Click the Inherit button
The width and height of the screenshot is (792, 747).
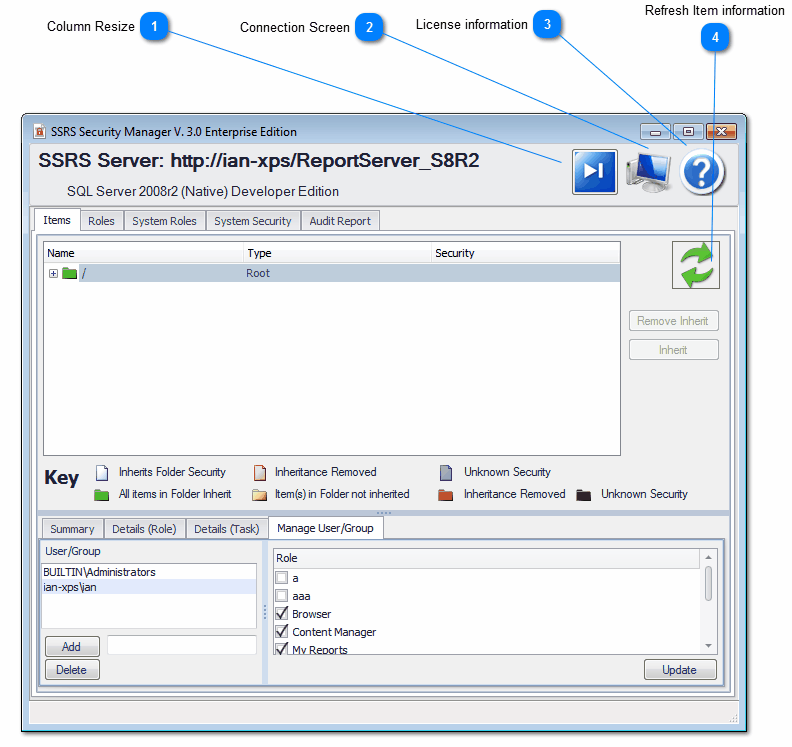[x=673, y=350]
